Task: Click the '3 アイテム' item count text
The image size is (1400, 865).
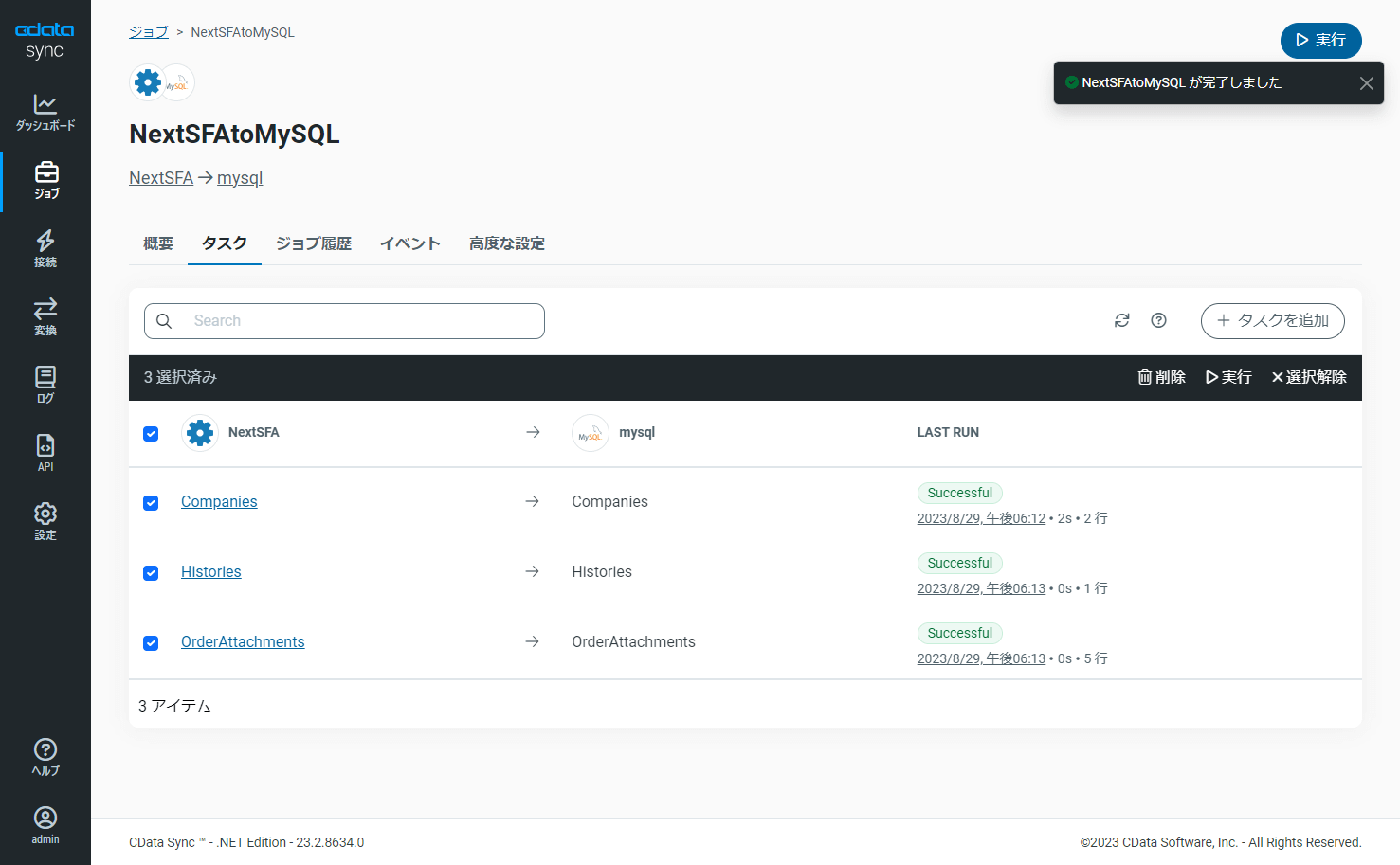Action: [175, 706]
